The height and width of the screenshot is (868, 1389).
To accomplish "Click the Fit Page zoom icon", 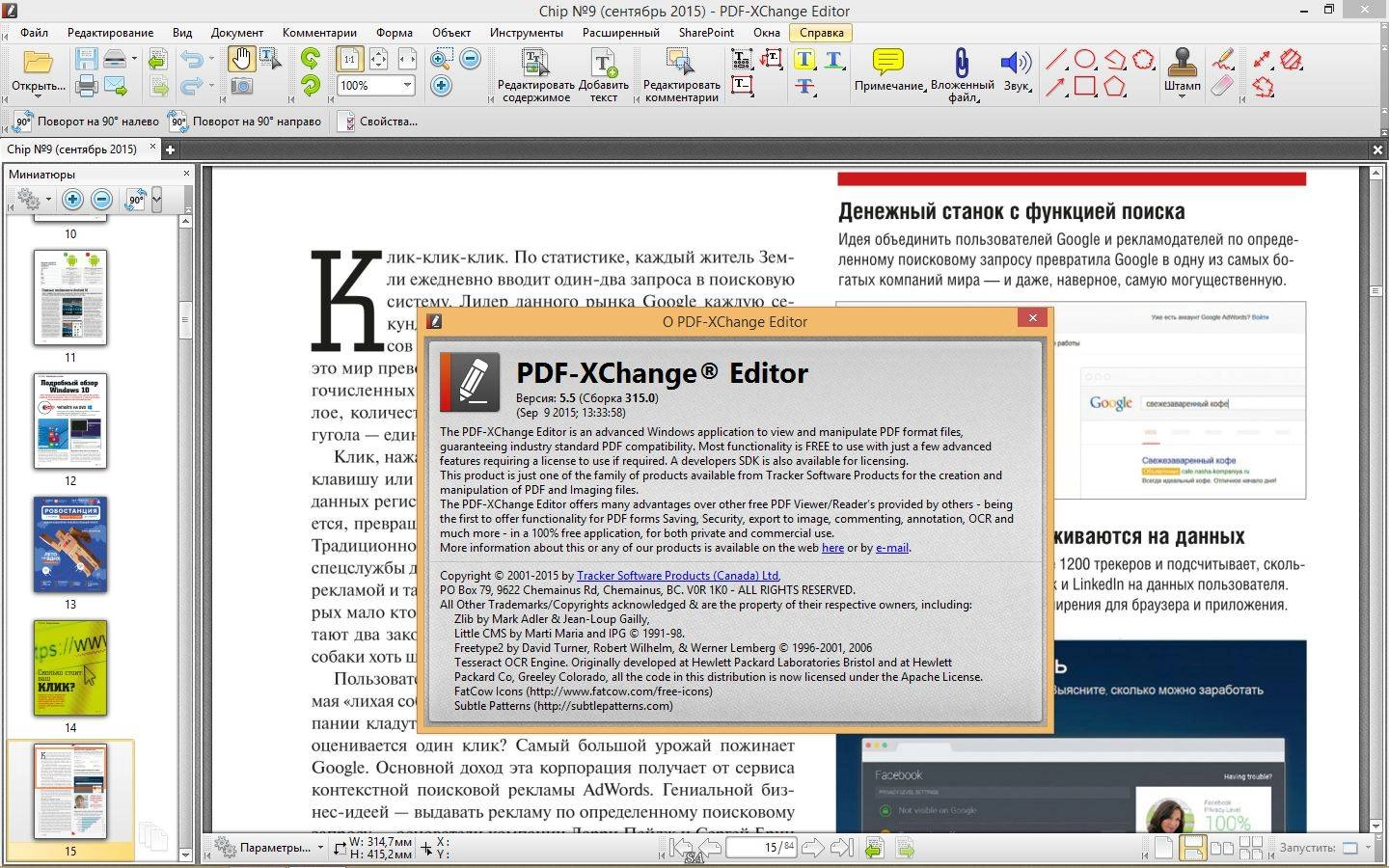I will pyautogui.click(x=379, y=60).
